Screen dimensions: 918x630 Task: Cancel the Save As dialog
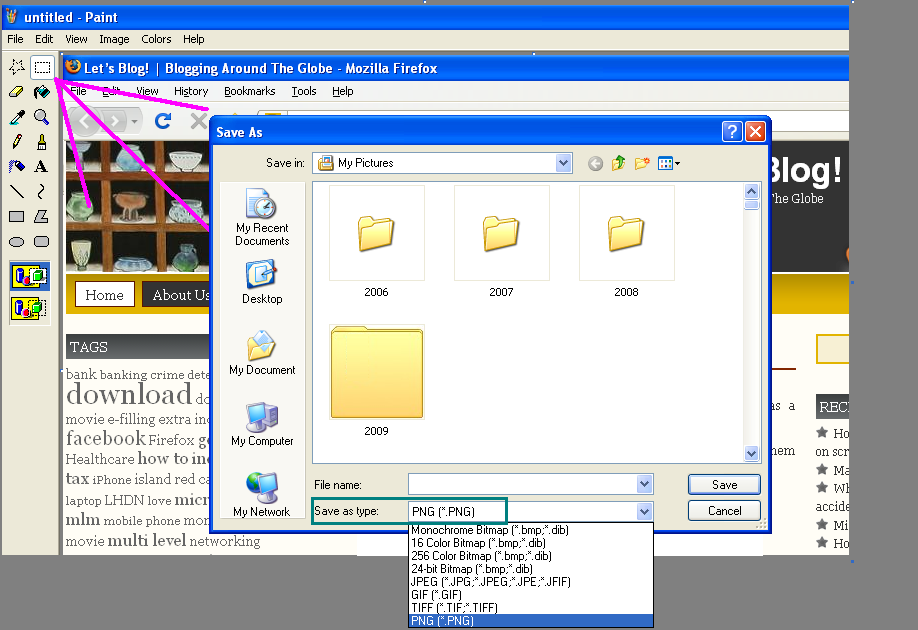[x=724, y=511]
